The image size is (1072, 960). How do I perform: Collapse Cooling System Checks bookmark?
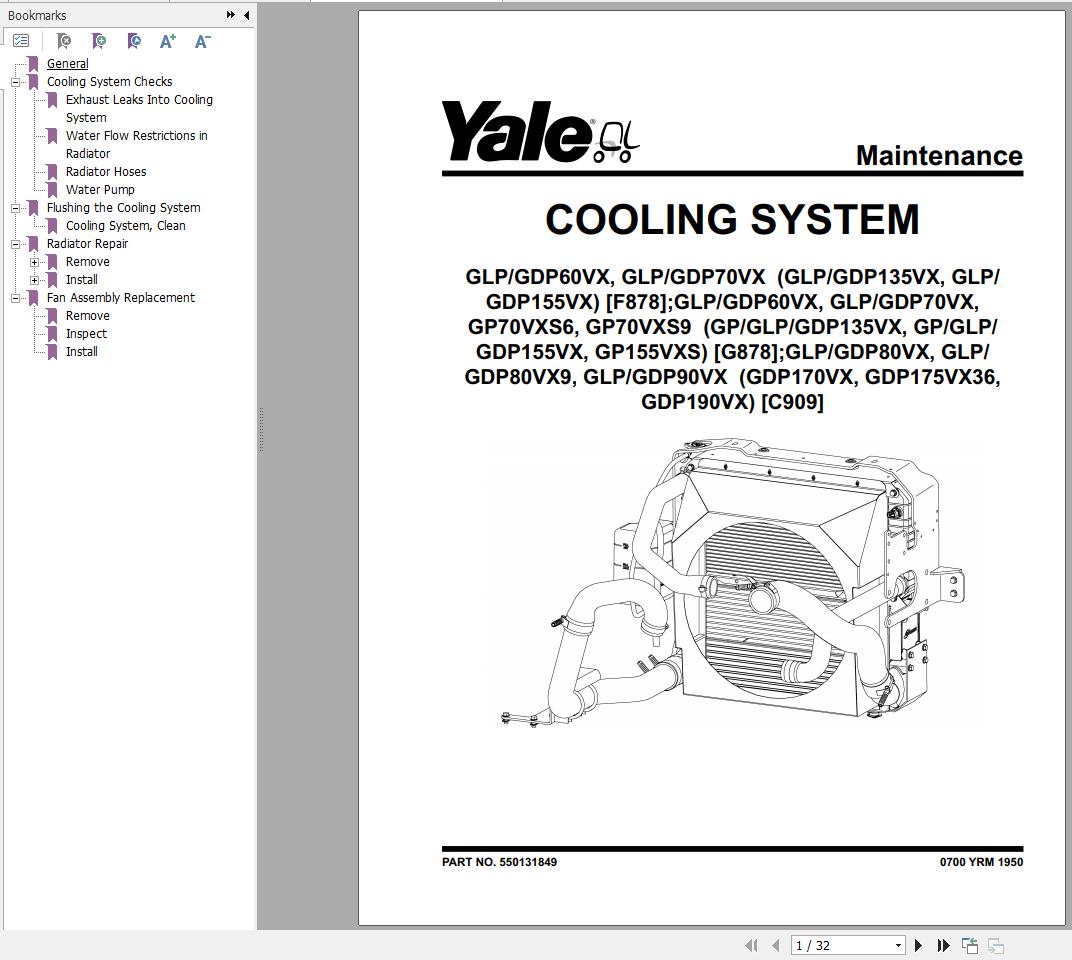pyautogui.click(x=15, y=82)
